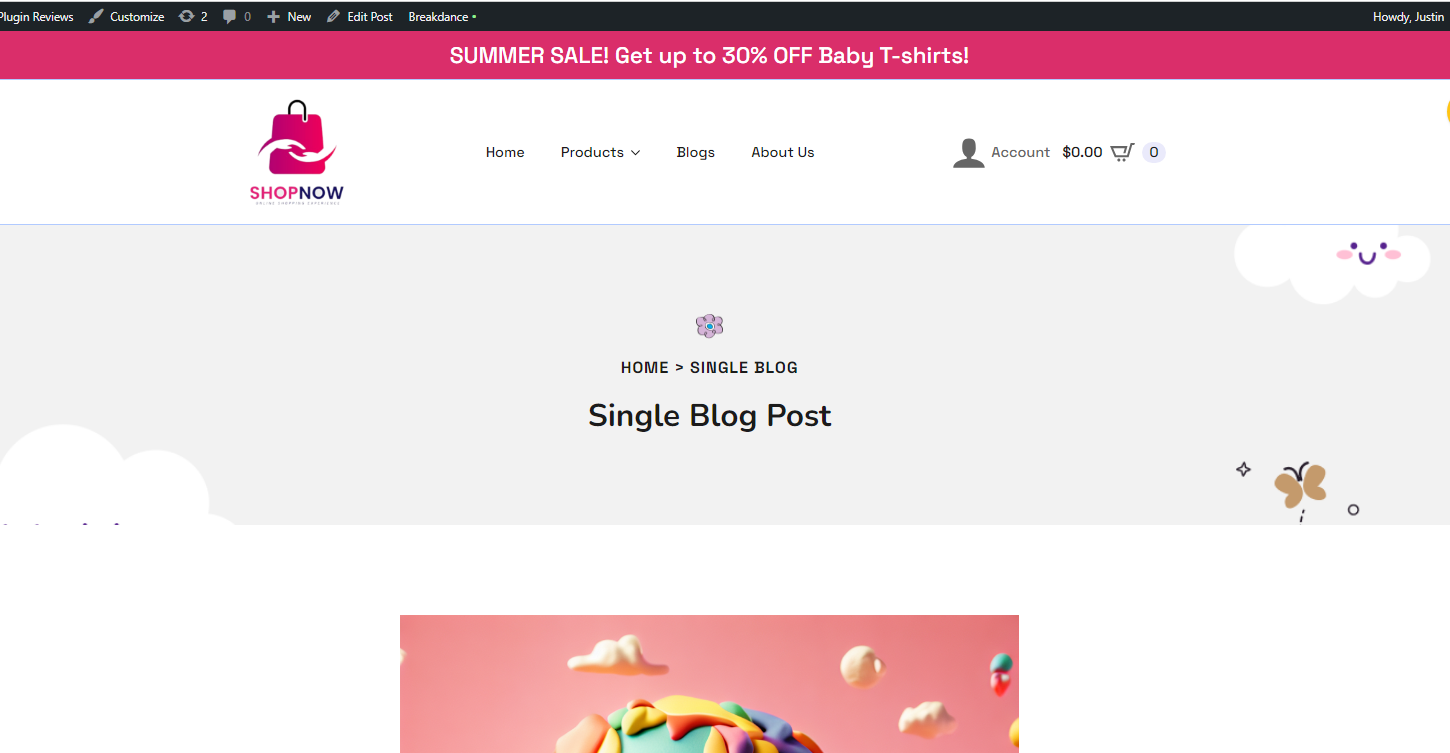
Task: Click the blog featured image
Action: coord(709,684)
